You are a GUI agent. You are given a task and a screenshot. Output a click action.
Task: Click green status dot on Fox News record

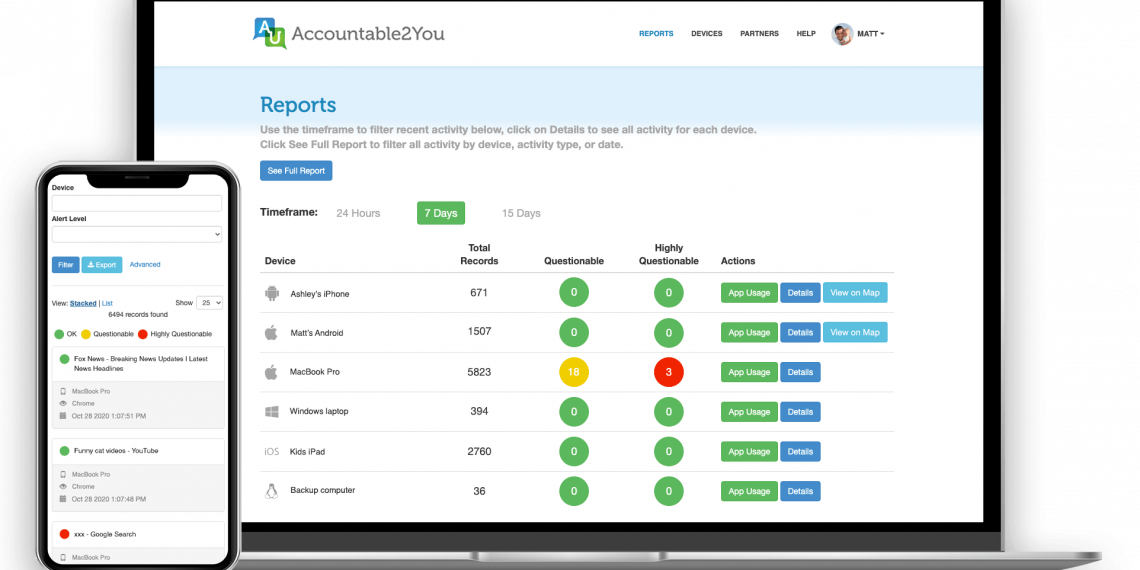64,359
